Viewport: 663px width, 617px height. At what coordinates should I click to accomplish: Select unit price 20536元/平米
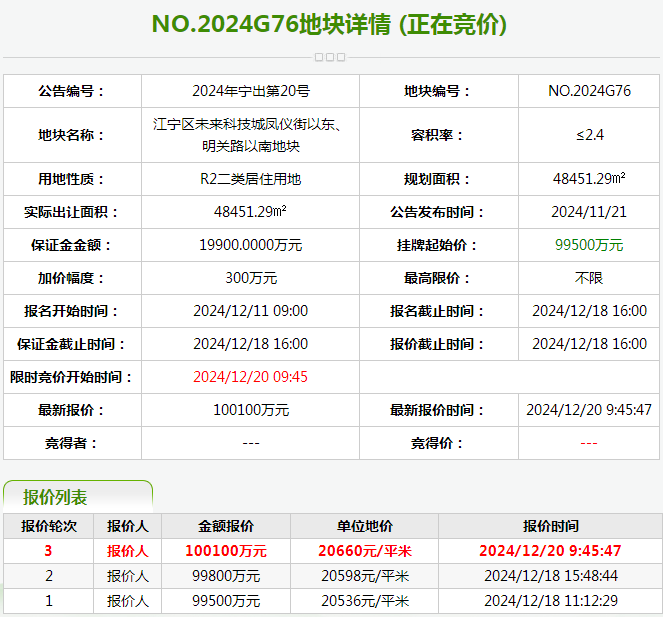click(365, 601)
